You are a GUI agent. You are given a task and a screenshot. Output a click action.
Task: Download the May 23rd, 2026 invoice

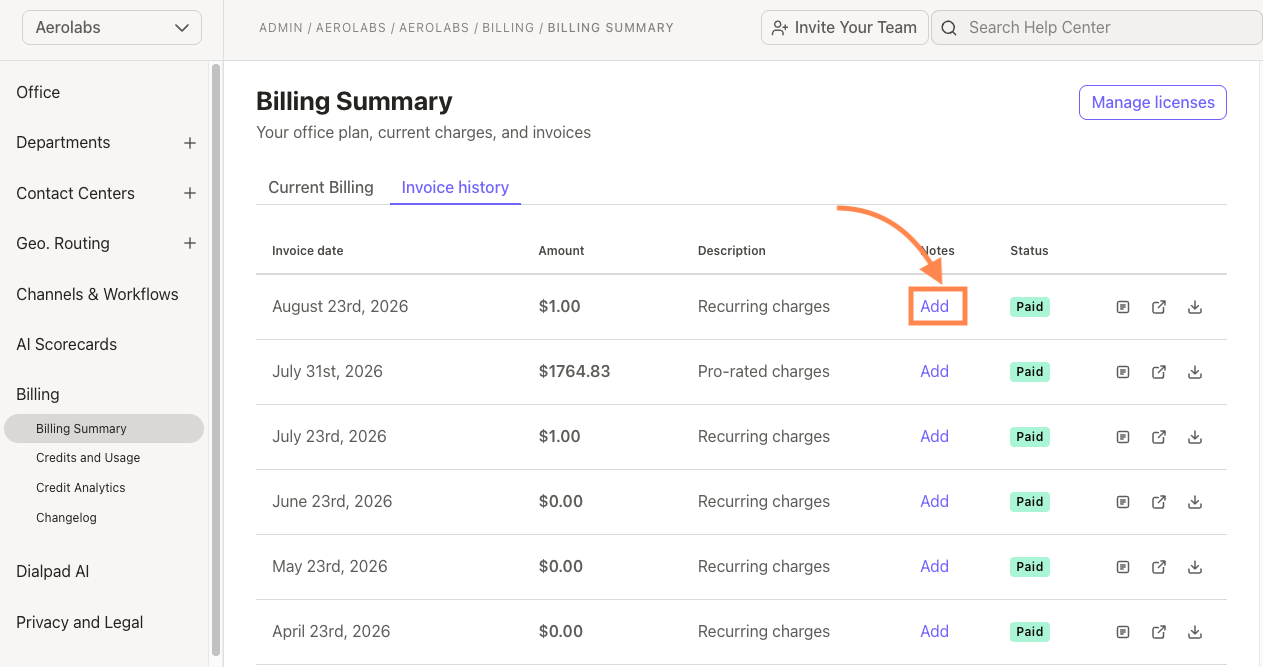point(1195,567)
